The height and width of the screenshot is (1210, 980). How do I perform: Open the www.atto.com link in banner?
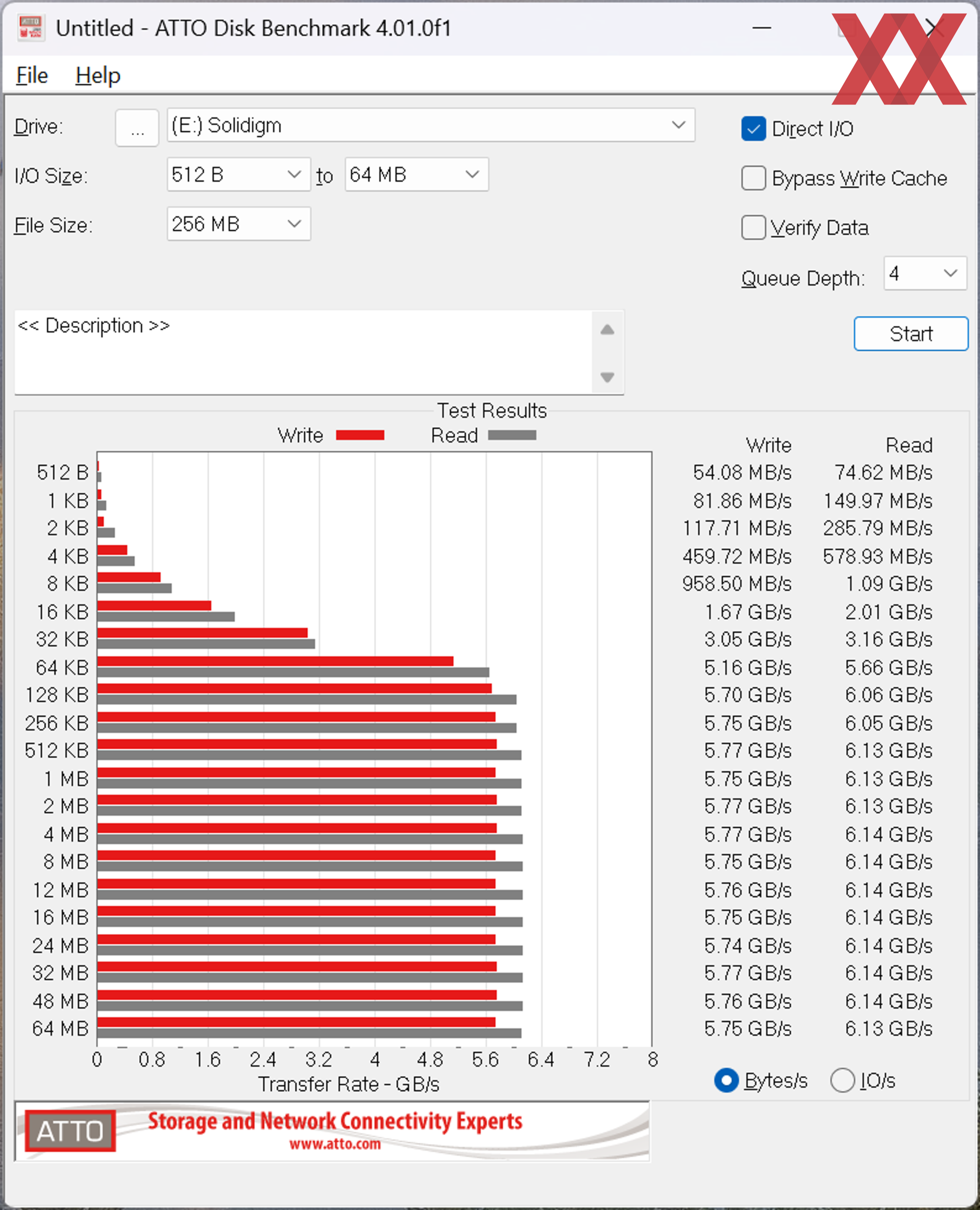tap(335, 1145)
